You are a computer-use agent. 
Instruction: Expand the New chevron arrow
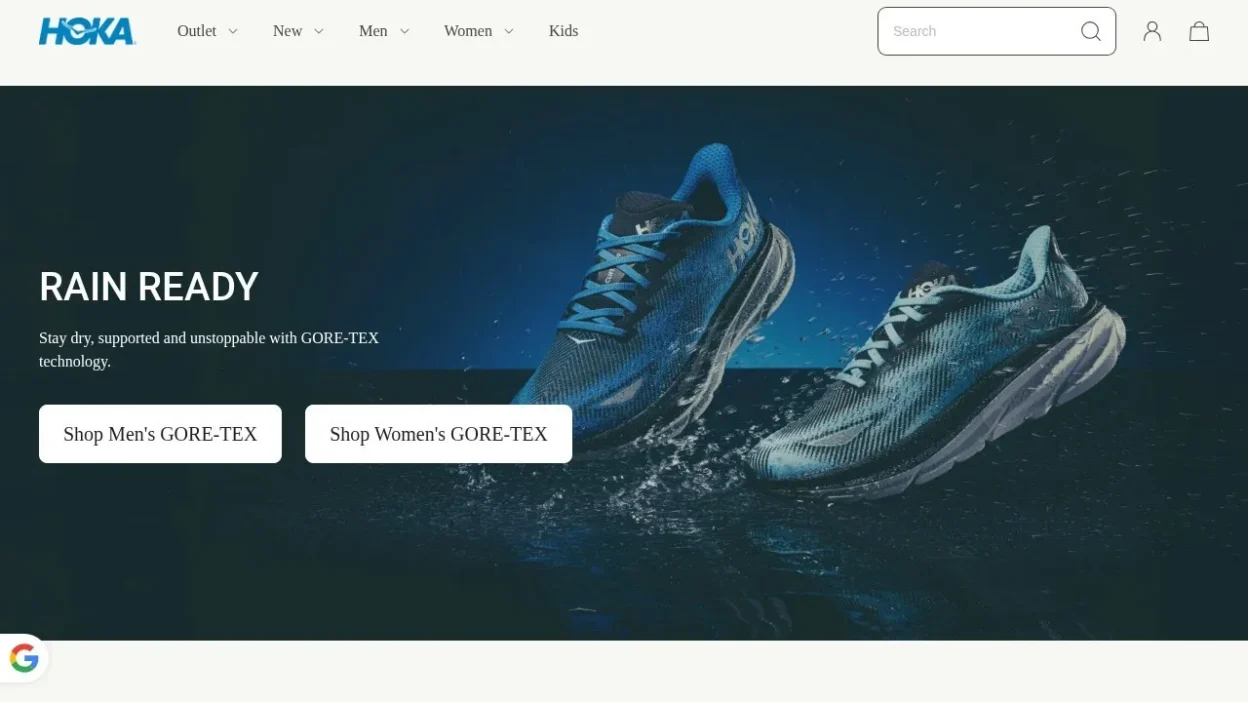click(319, 31)
